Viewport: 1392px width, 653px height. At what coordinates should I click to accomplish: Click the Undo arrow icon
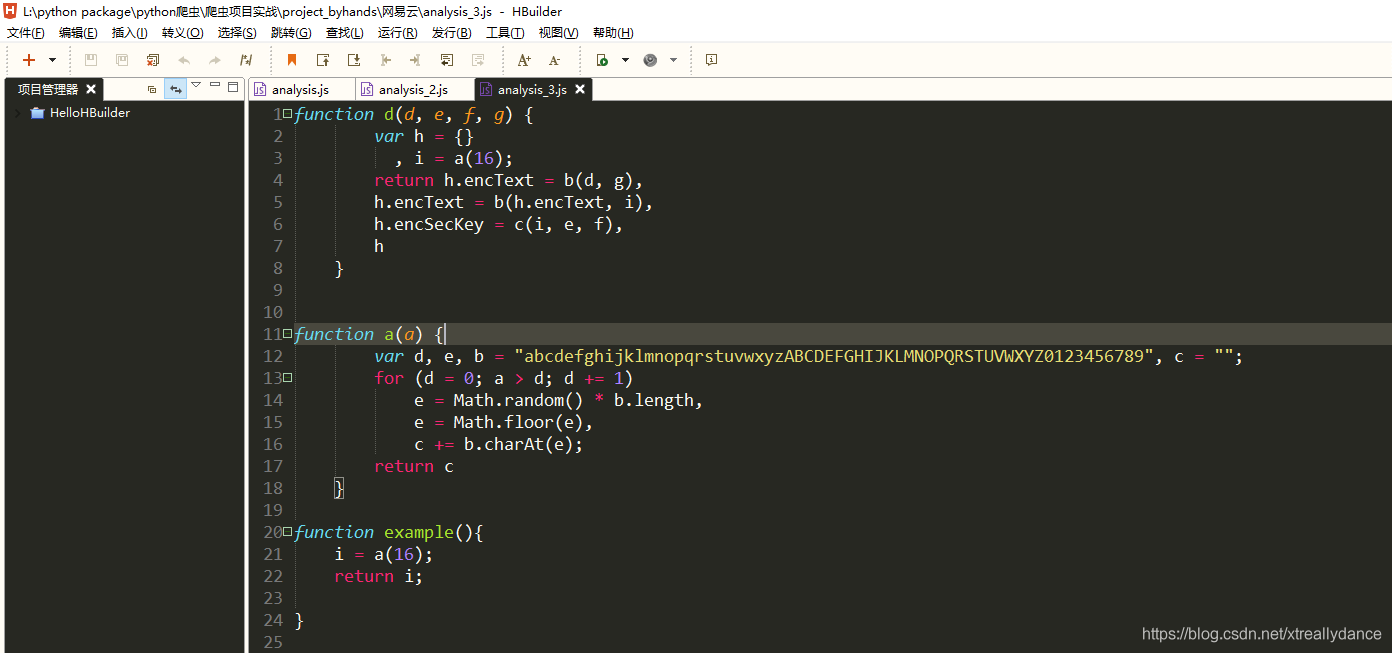(184, 60)
